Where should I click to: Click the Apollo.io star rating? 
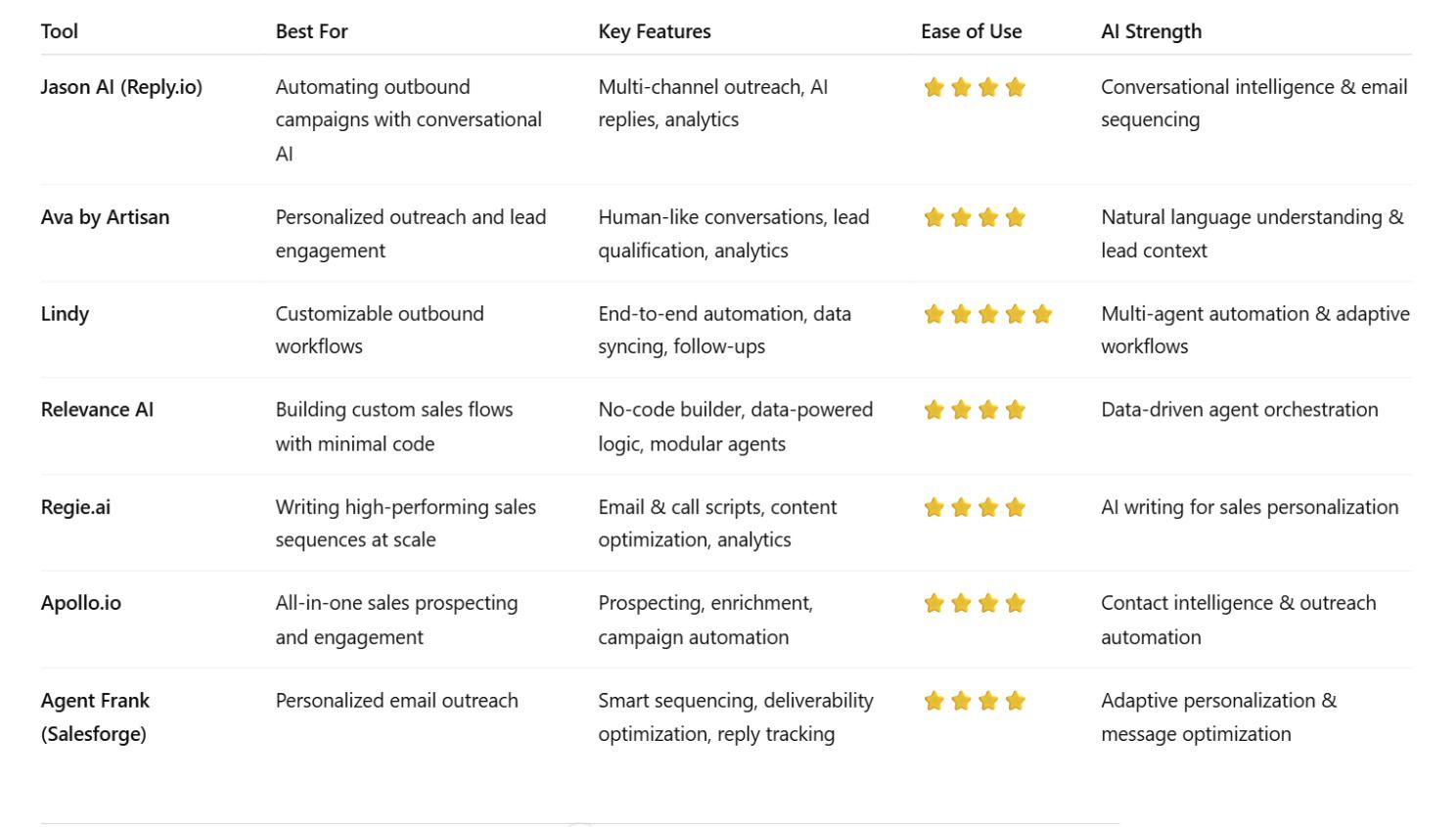coord(974,604)
